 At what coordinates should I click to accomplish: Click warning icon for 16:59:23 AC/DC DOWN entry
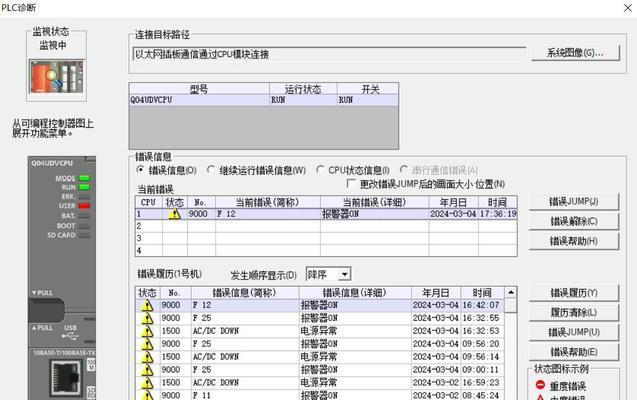coord(147,383)
